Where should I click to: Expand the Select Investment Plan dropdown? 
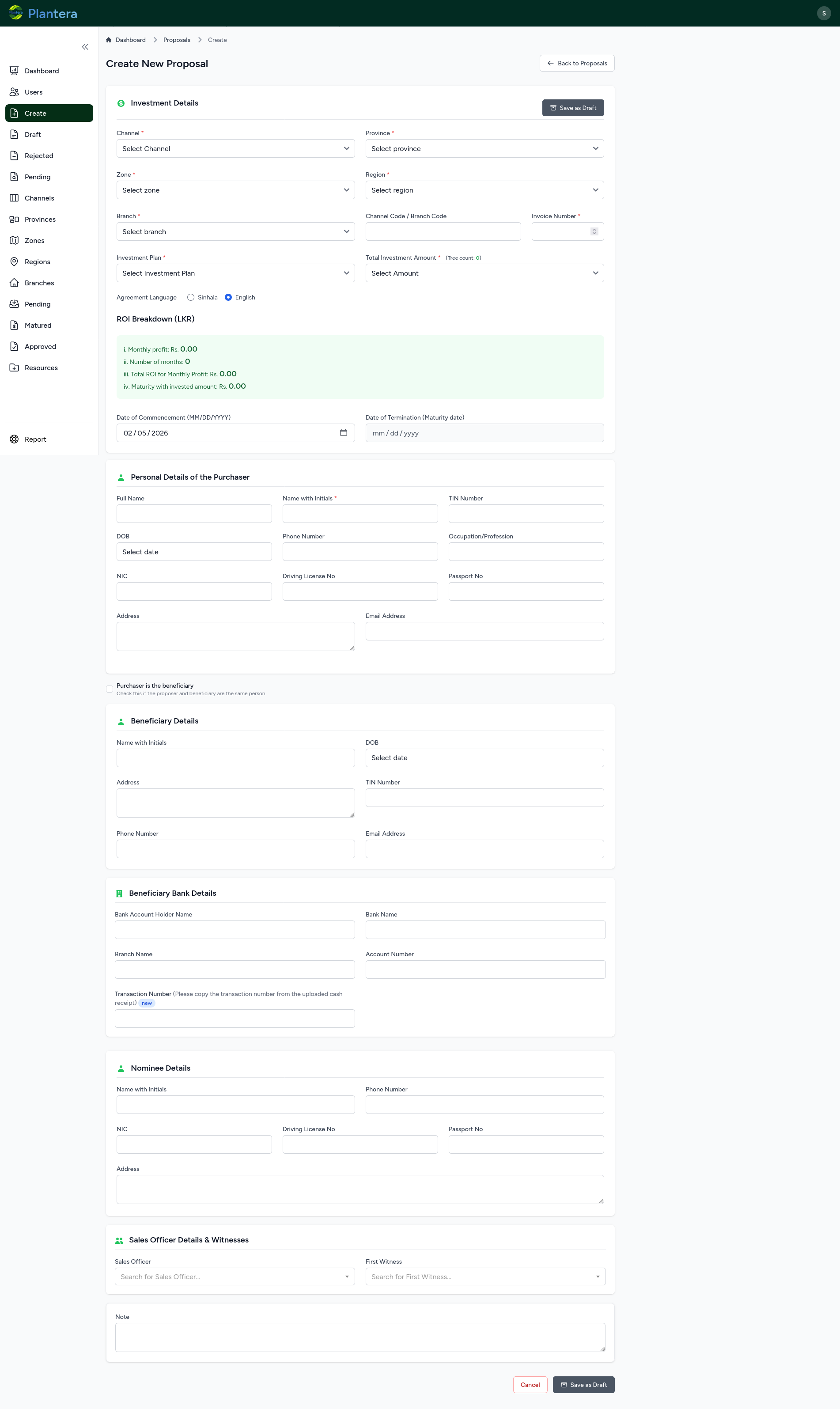(x=235, y=273)
